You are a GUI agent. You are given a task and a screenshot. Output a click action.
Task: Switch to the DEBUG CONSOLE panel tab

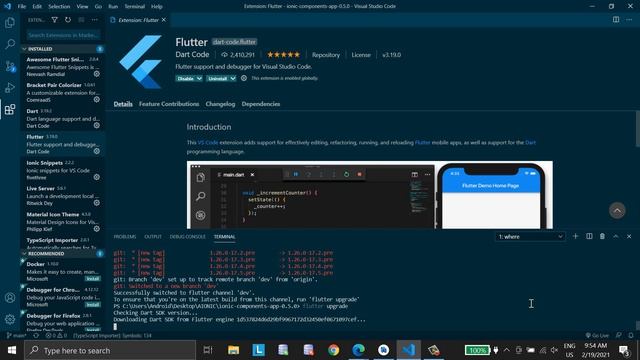[x=188, y=237]
